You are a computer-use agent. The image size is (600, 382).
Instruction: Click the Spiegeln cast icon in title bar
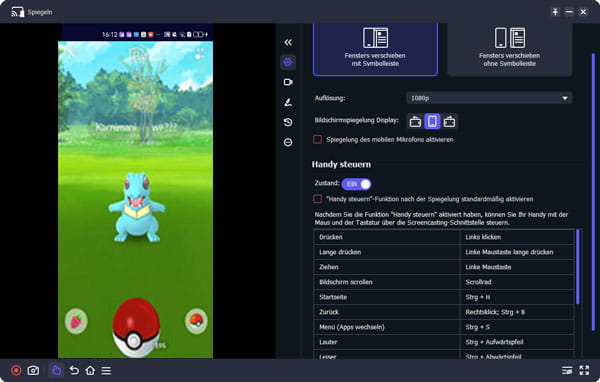point(18,12)
